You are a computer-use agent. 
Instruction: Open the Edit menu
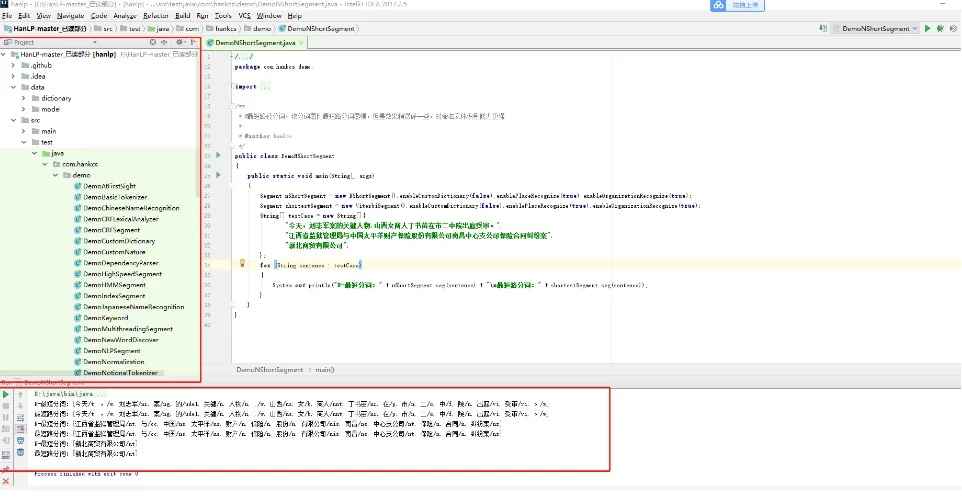click(x=24, y=15)
